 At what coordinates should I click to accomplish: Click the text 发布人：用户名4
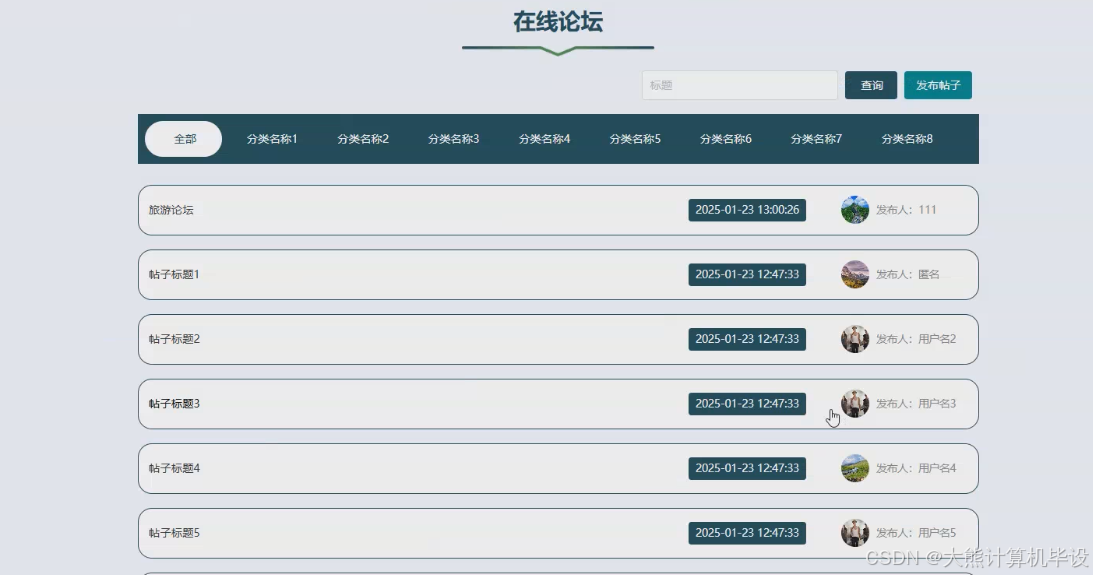point(916,468)
